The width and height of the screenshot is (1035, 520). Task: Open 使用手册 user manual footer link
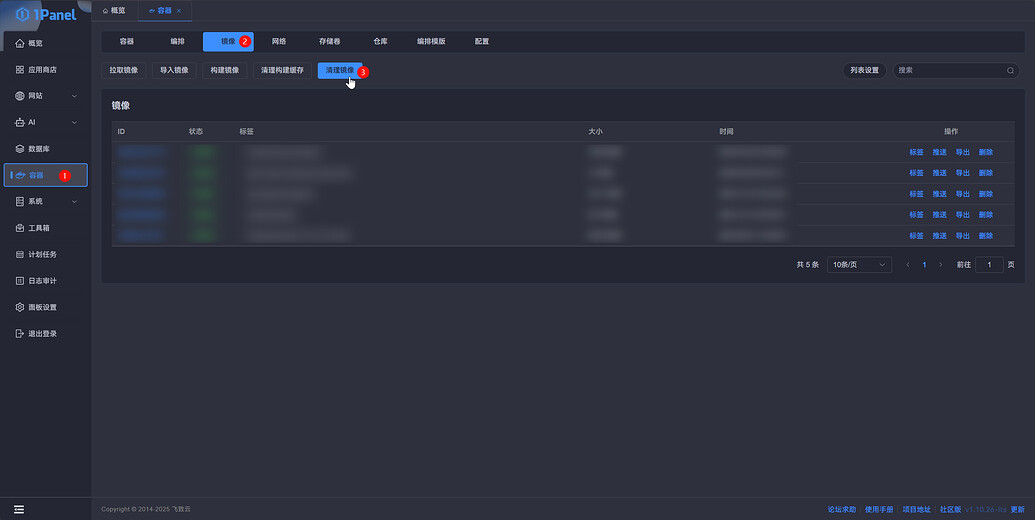(879, 509)
